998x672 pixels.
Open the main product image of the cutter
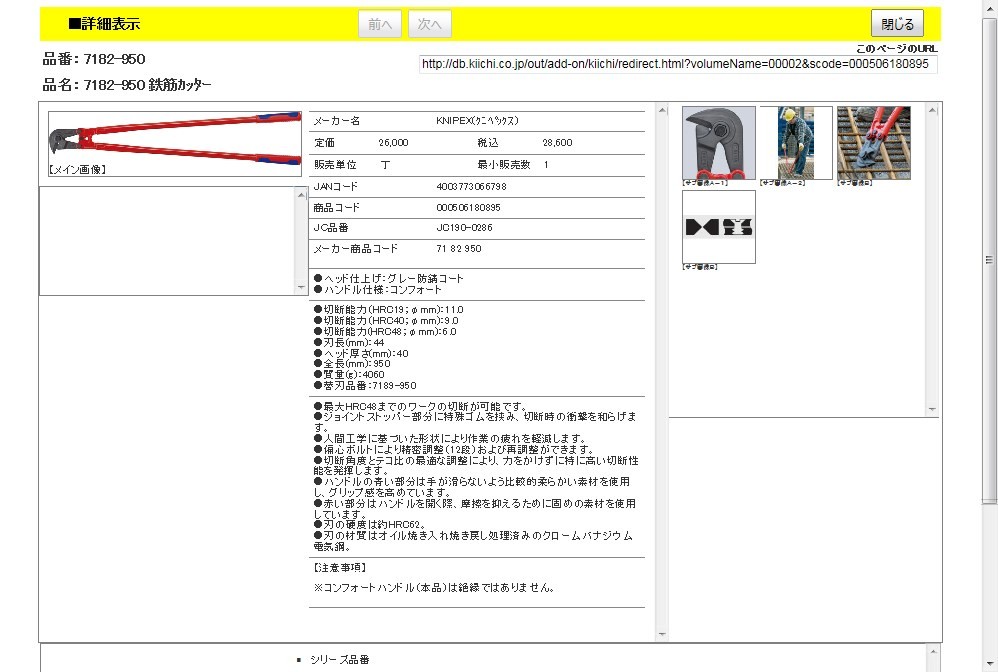click(x=174, y=144)
